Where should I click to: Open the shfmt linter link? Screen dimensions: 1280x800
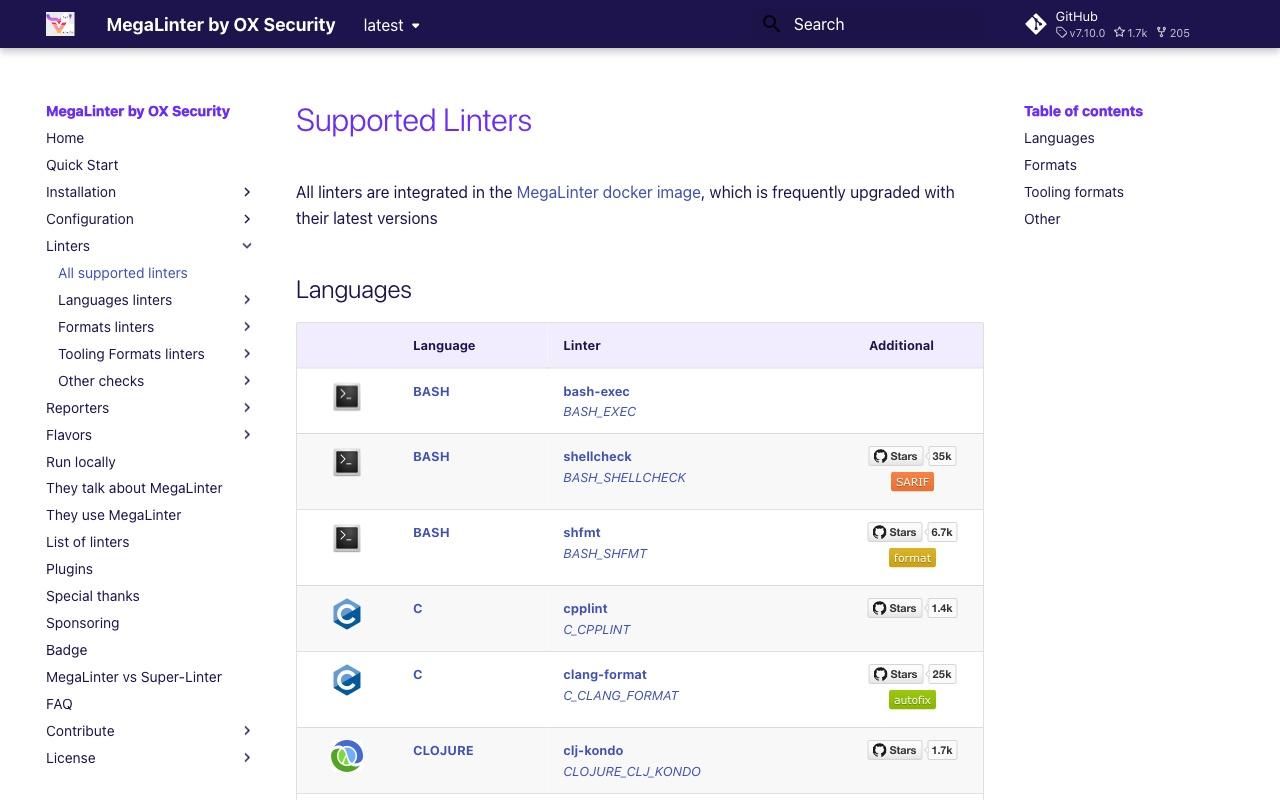click(582, 532)
